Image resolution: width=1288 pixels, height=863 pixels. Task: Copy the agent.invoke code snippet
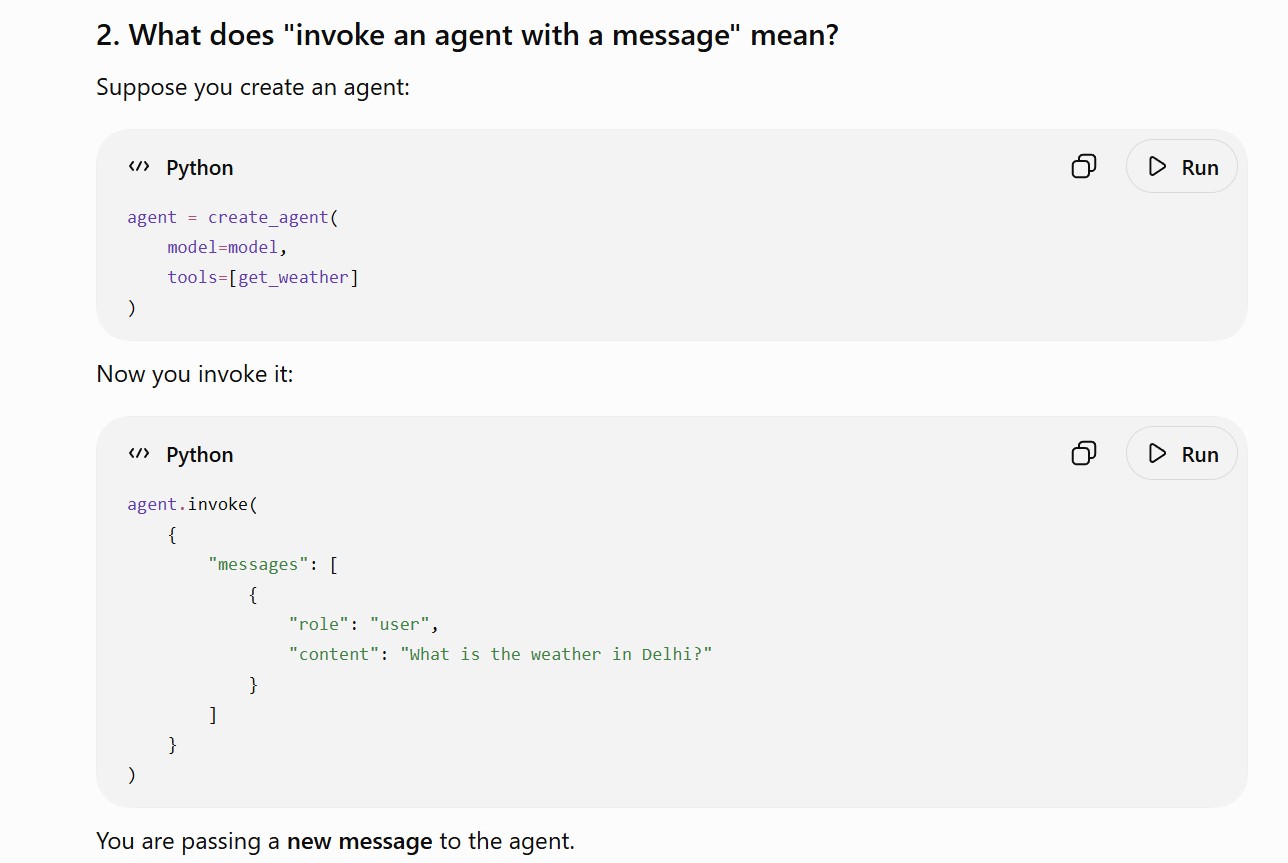coord(1084,453)
